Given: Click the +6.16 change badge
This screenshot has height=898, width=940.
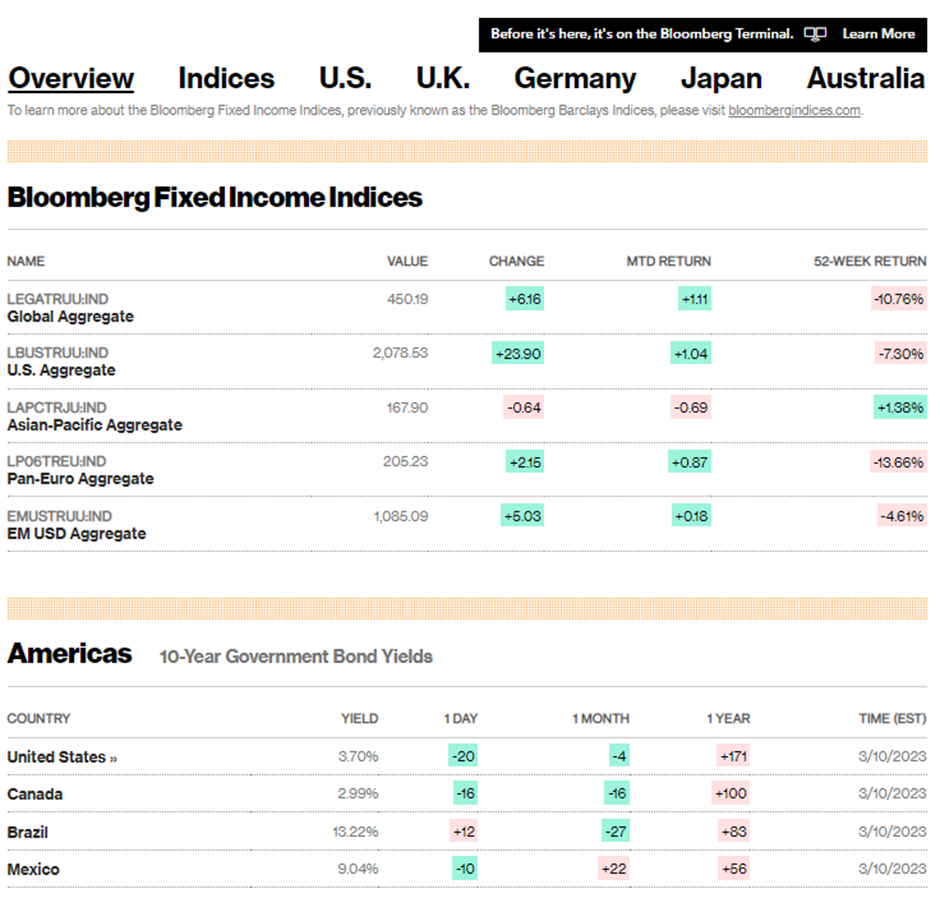Looking at the screenshot, I should [x=525, y=299].
